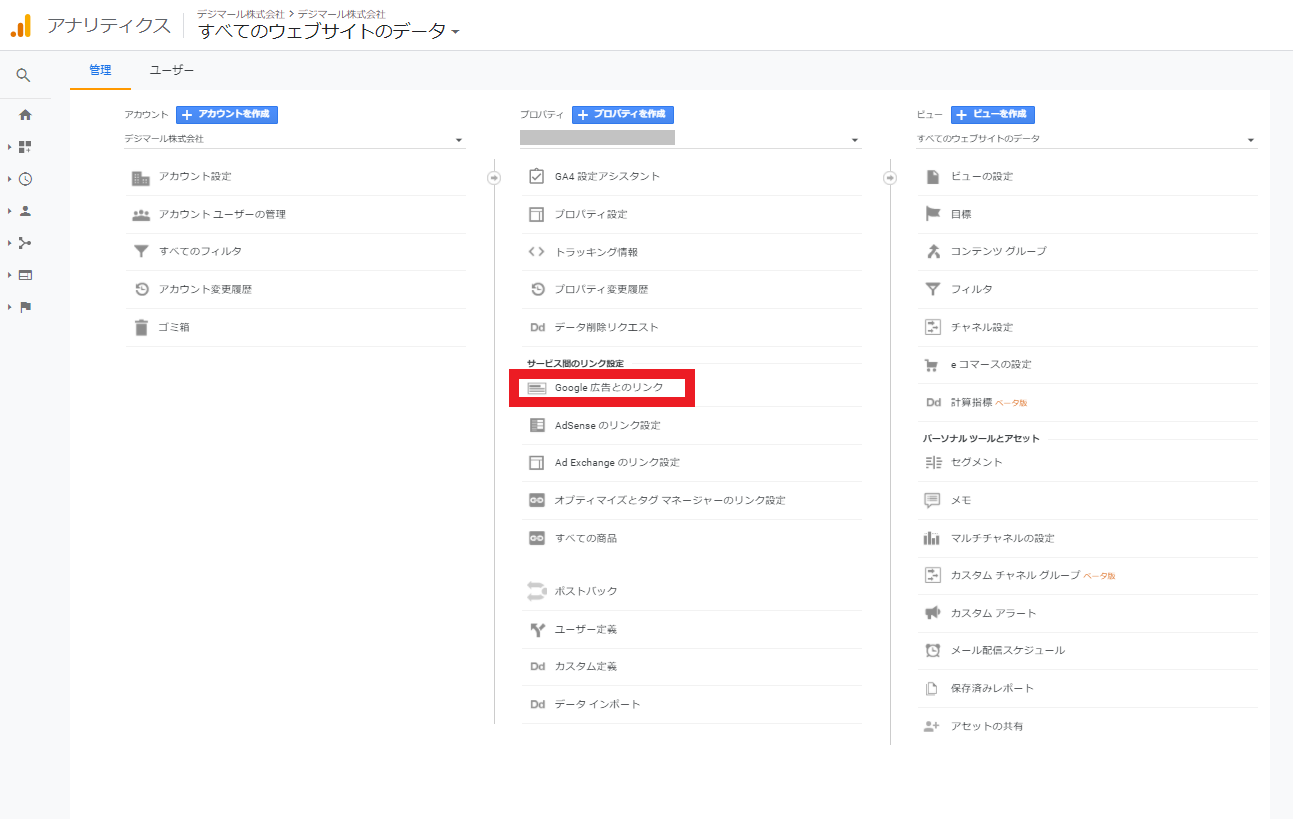The width and height of the screenshot is (1293, 819).
Task: Click the アカウントを作成 button
Action: (x=227, y=115)
